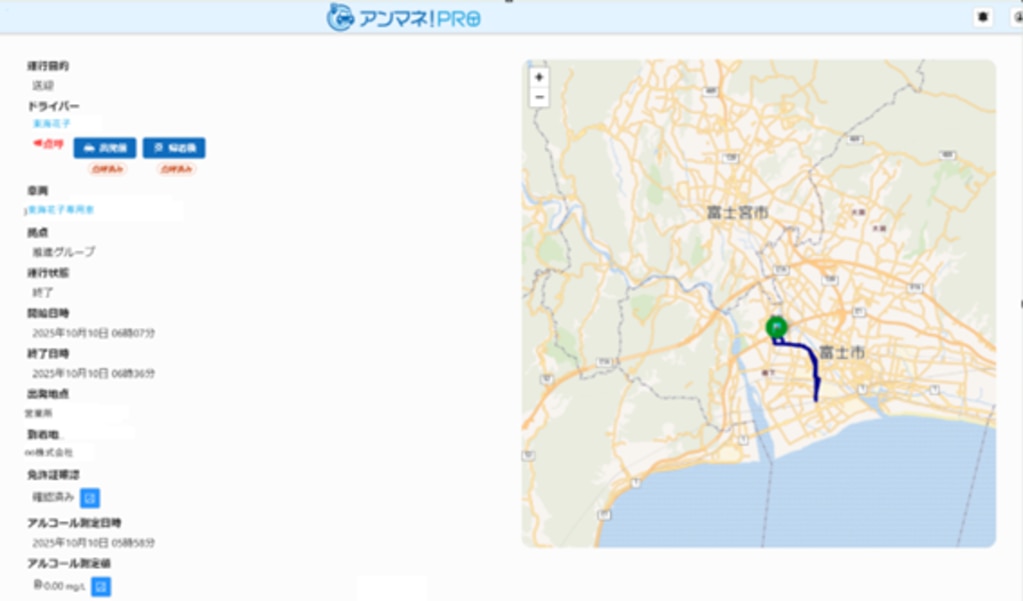
Task: Select the 営業所 departure point value
Action: 39,412
